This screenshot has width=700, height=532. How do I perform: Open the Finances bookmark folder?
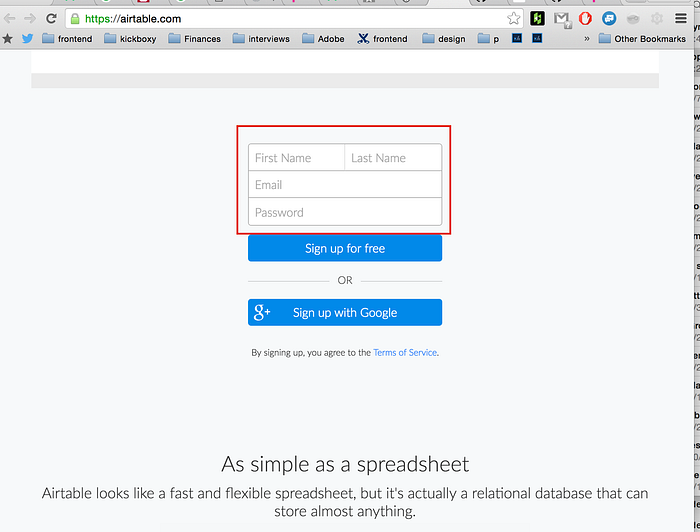(194, 39)
